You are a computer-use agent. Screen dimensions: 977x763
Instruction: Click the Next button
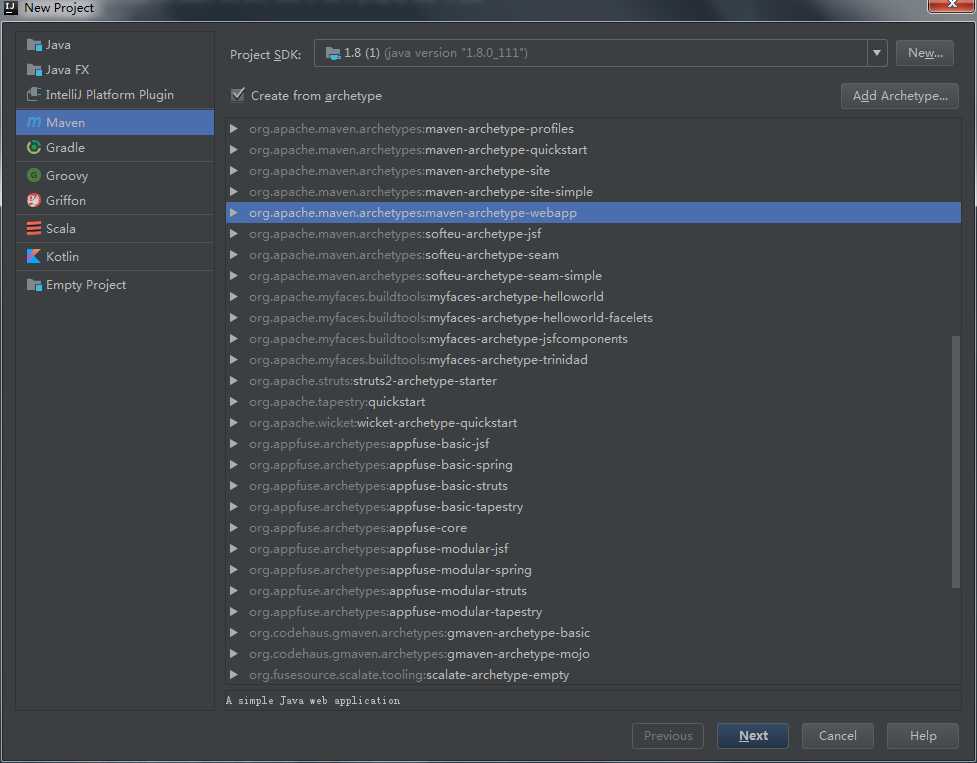[x=753, y=736]
